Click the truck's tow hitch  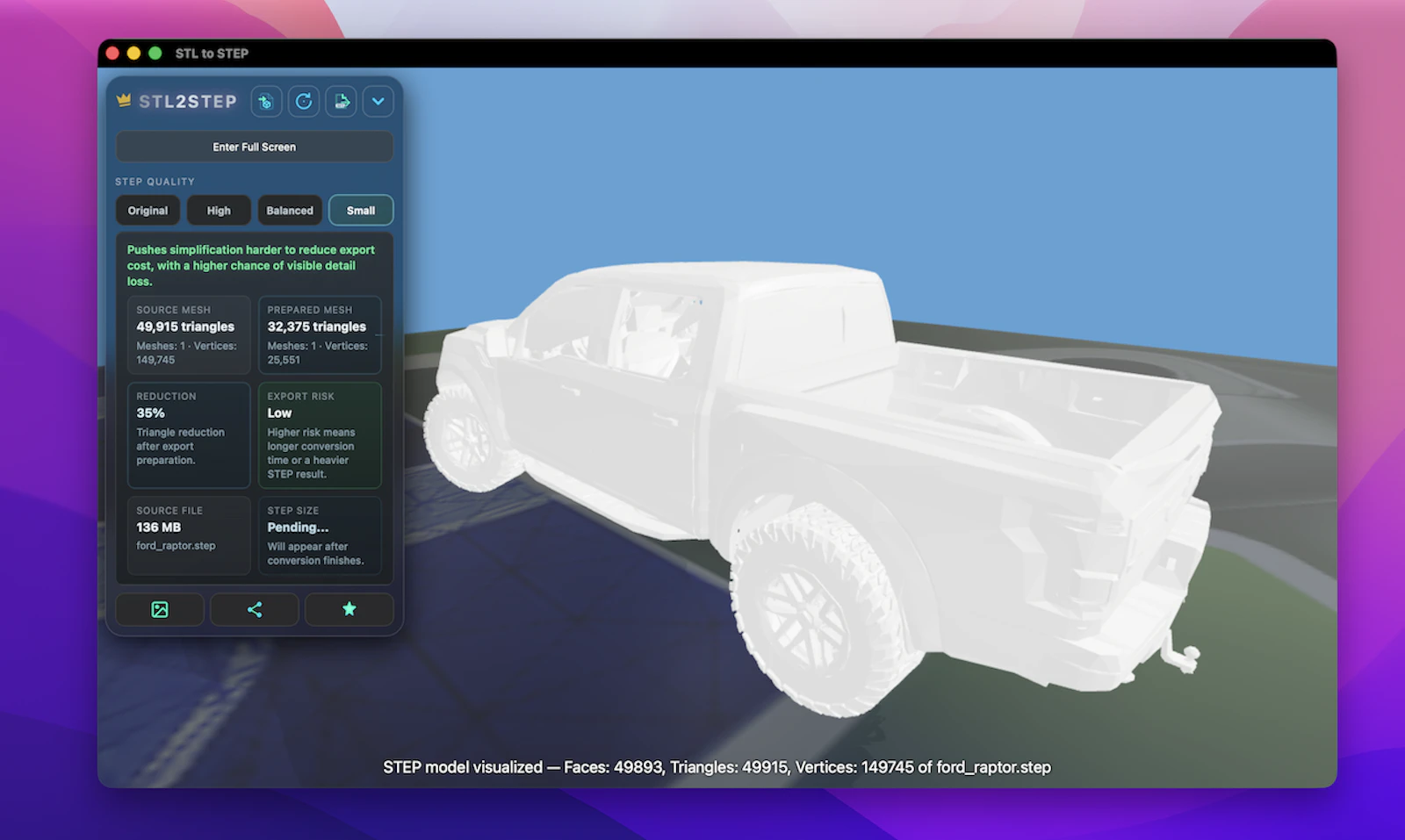point(1181,654)
